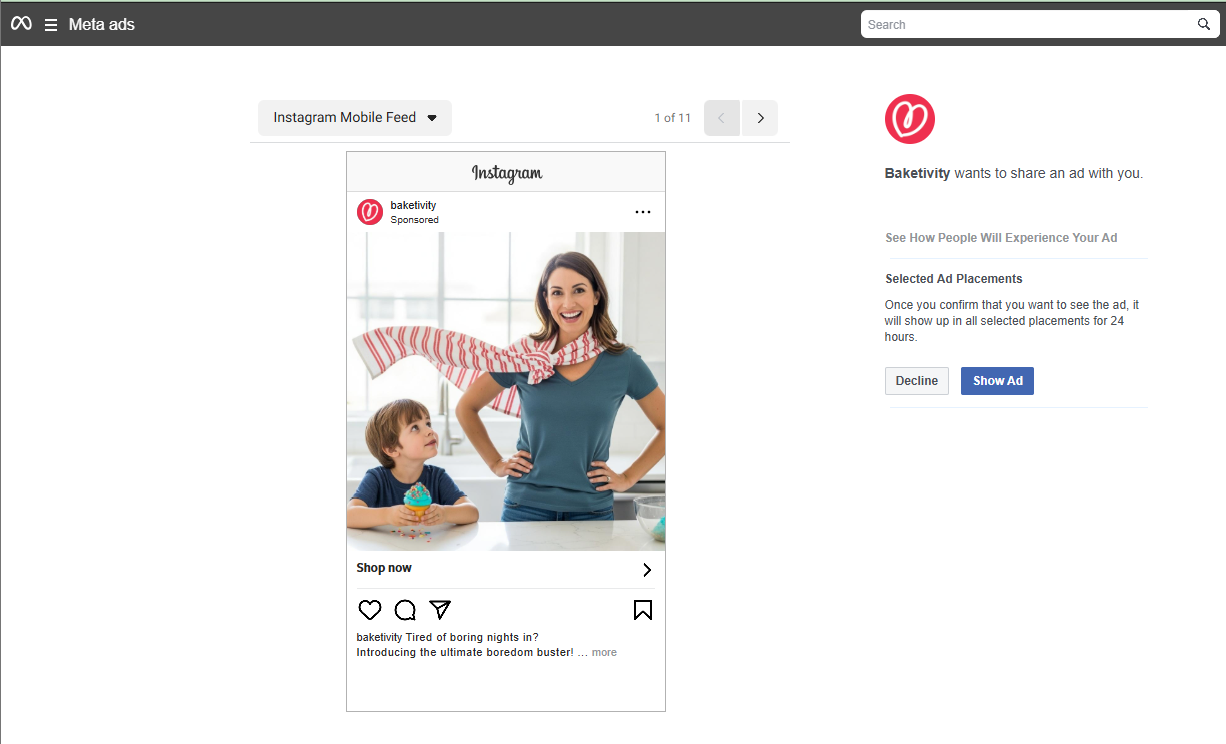This screenshot has width=1226, height=744.
Task: Click the Selected Ad Placements heading
Action: (954, 279)
